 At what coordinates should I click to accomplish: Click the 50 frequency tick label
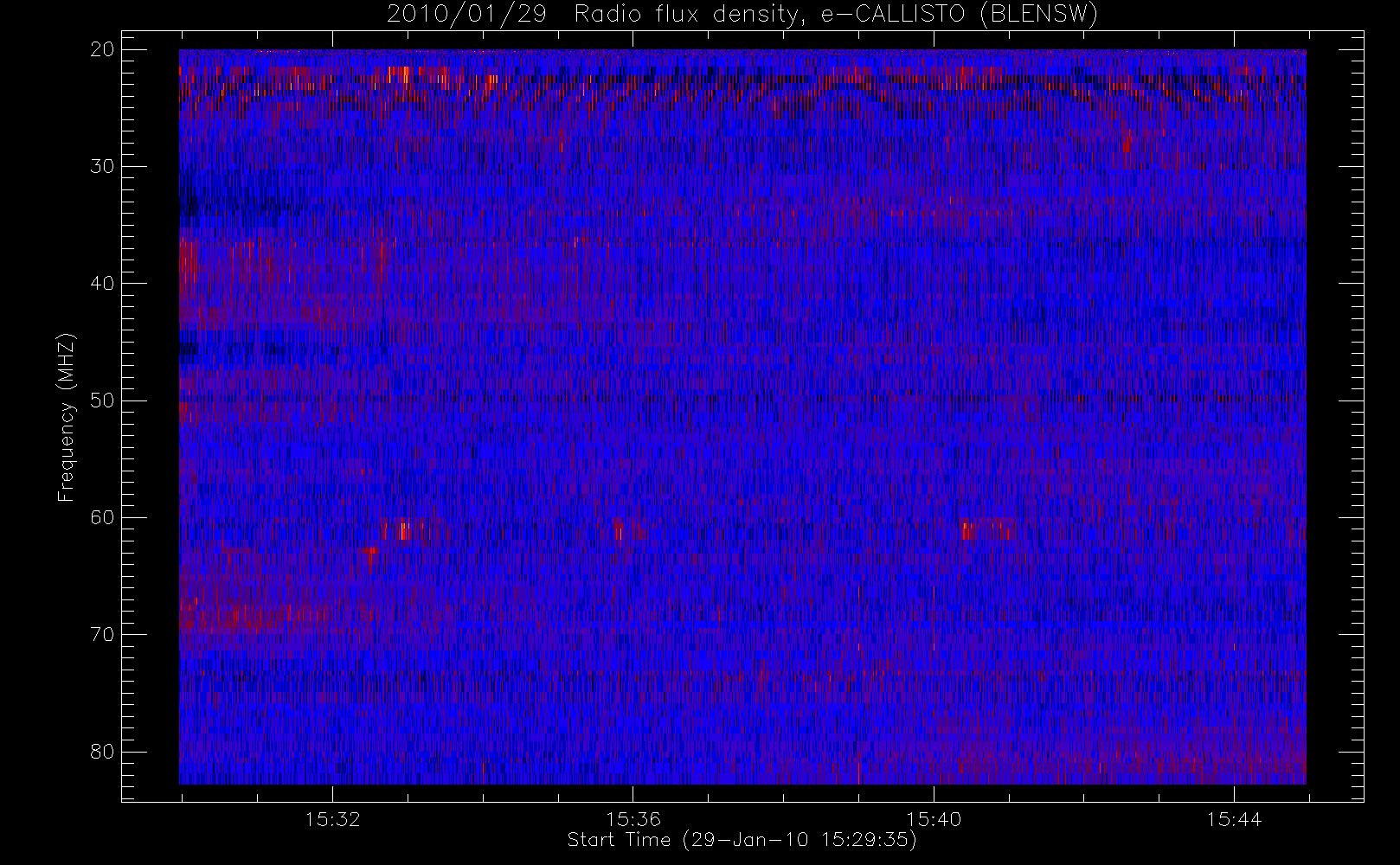tap(102, 400)
